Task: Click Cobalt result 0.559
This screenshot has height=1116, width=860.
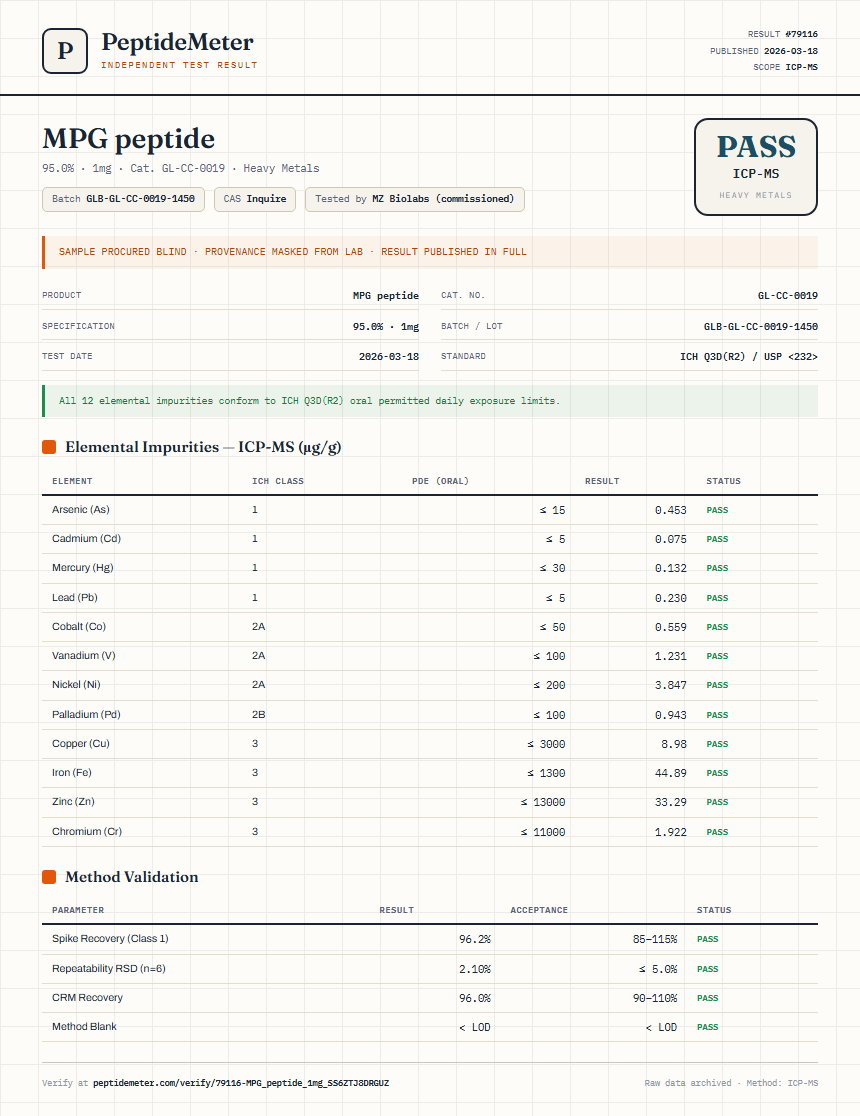Action: [671, 628]
